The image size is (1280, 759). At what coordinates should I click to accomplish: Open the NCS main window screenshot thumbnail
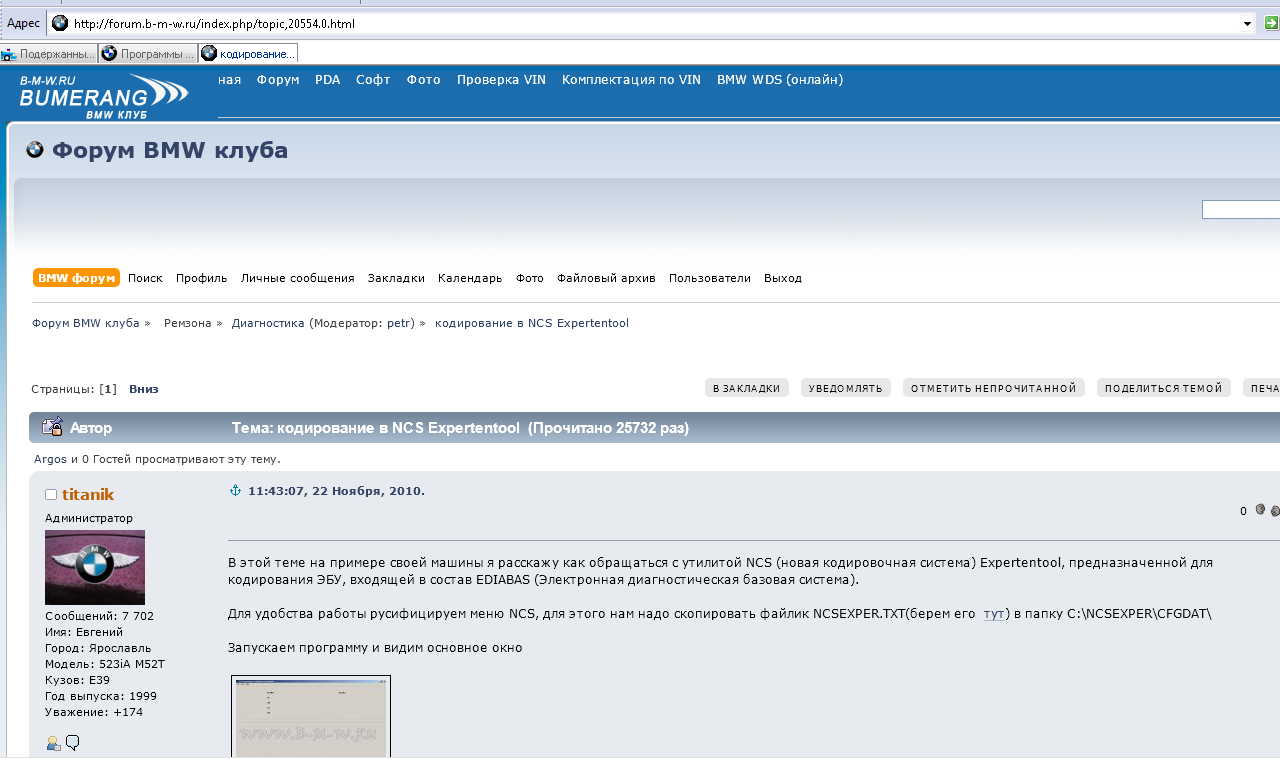pyautogui.click(x=311, y=716)
